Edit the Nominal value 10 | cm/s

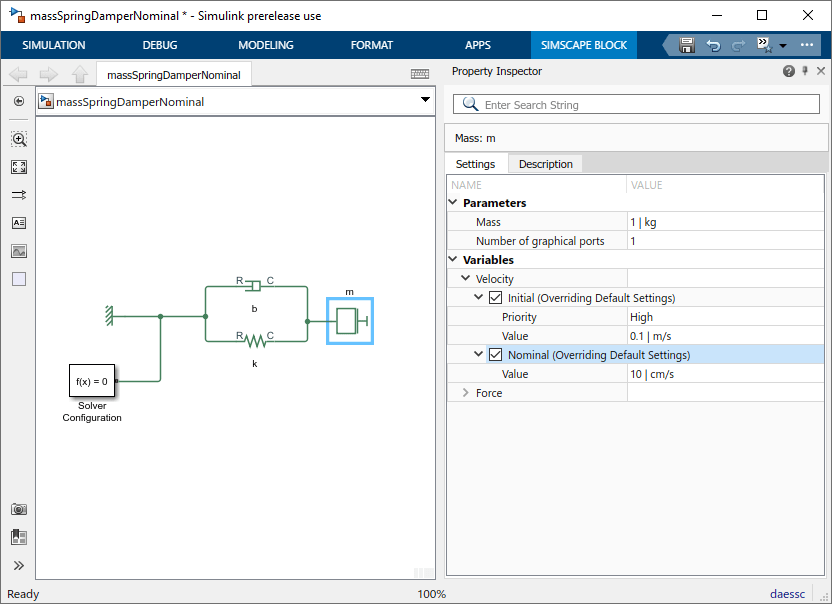(725, 374)
